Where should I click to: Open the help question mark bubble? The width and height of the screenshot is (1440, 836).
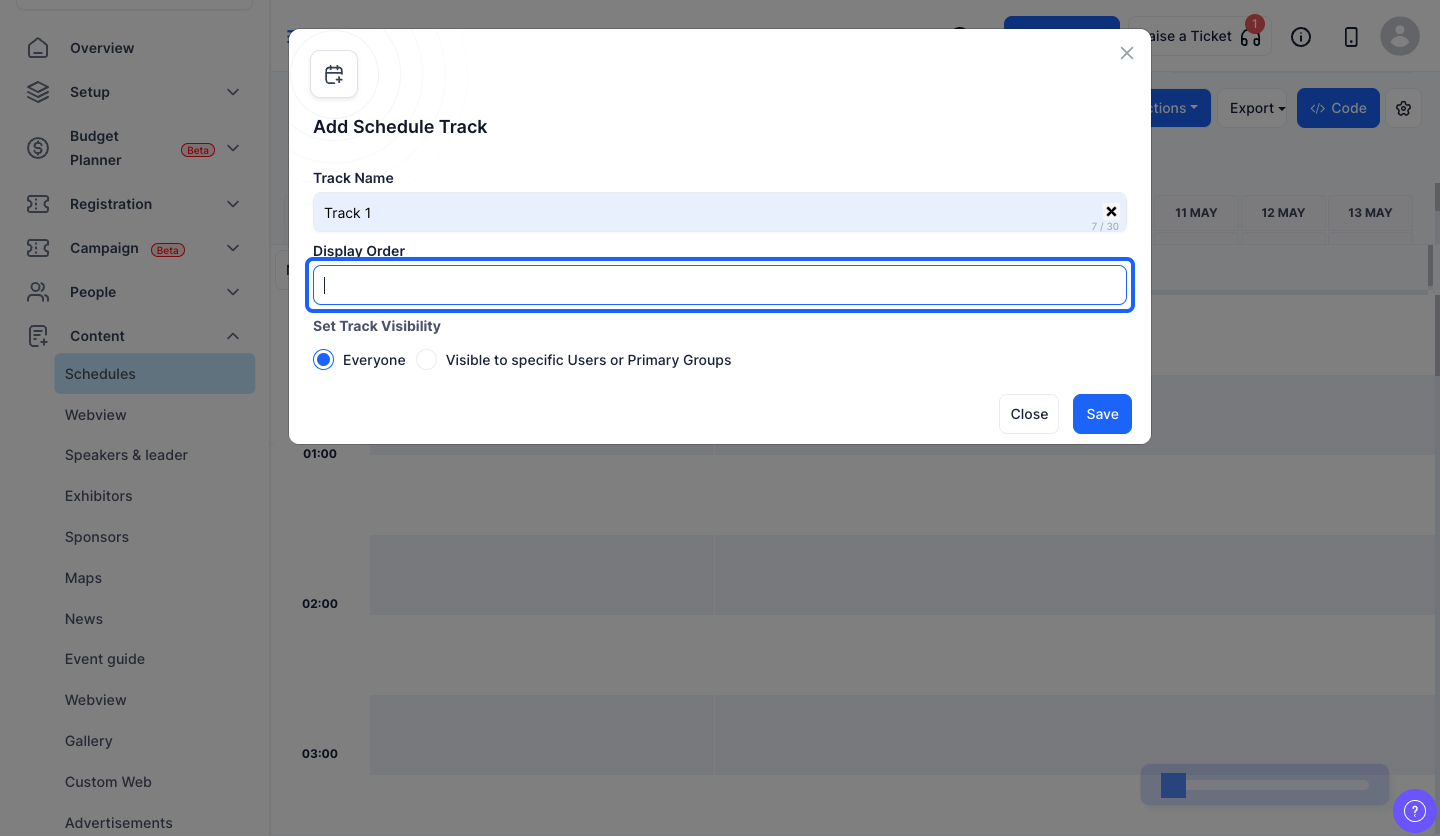point(1415,811)
